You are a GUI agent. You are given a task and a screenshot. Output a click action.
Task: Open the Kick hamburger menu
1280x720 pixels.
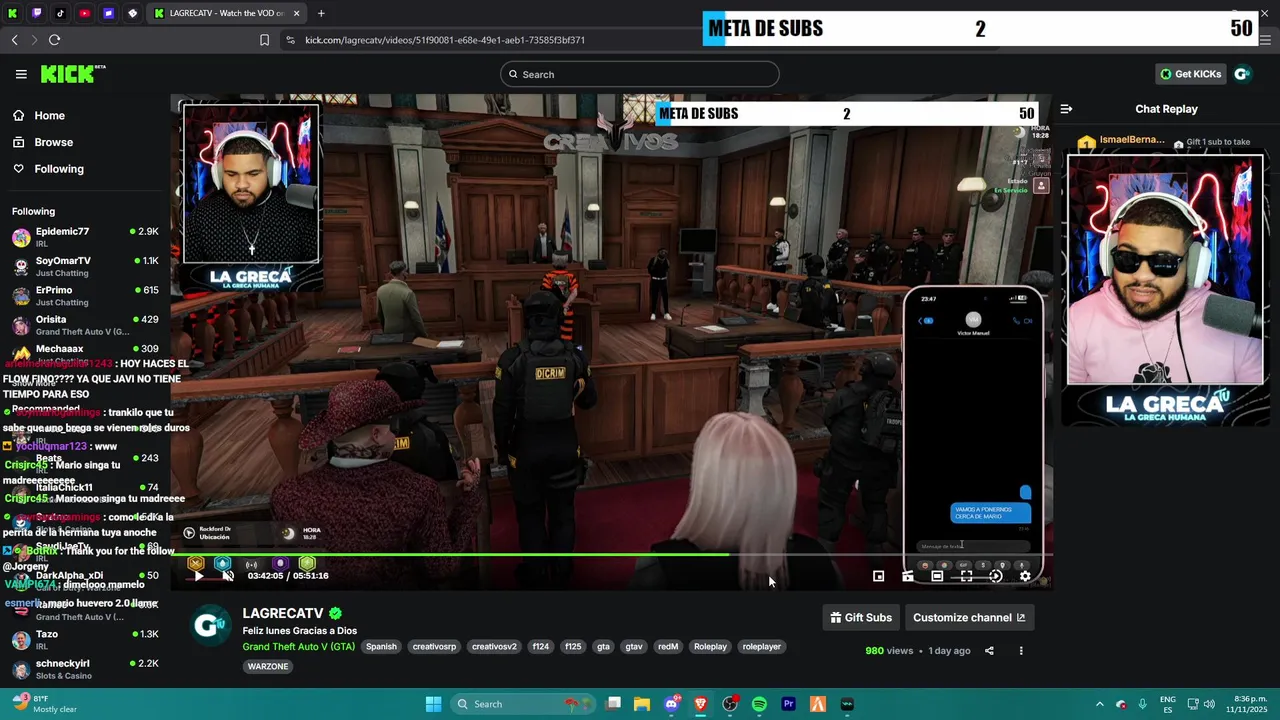(21, 74)
